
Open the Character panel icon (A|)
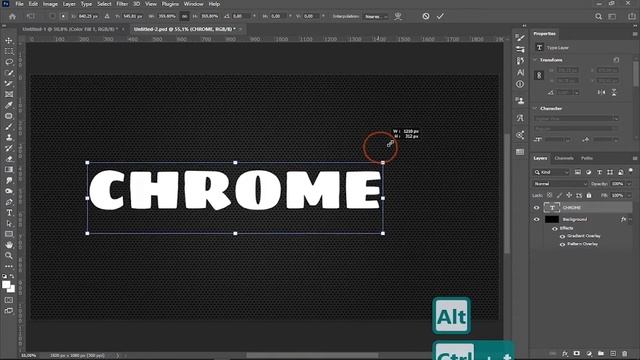click(520, 72)
